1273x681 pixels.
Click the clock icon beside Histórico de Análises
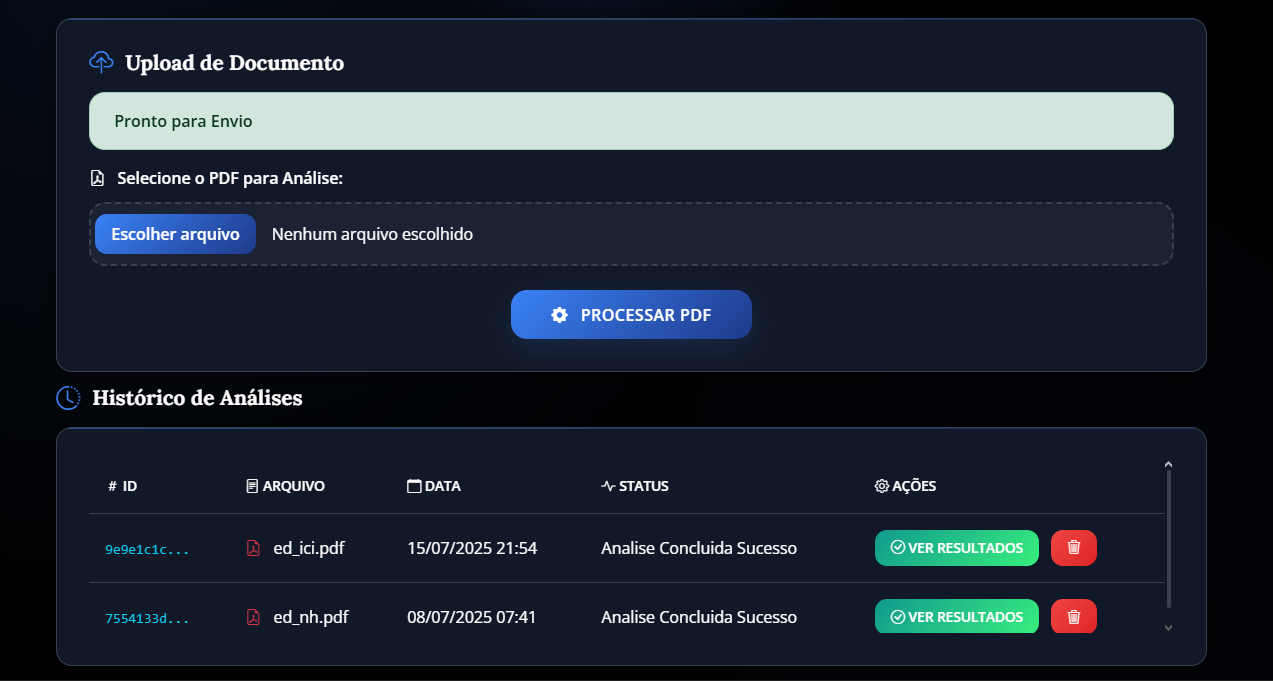[68, 398]
